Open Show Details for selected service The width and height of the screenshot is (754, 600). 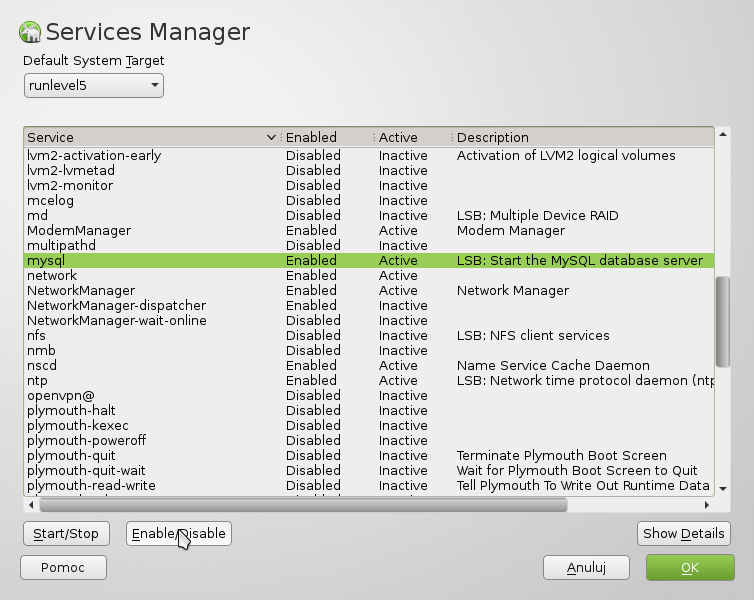tap(684, 534)
